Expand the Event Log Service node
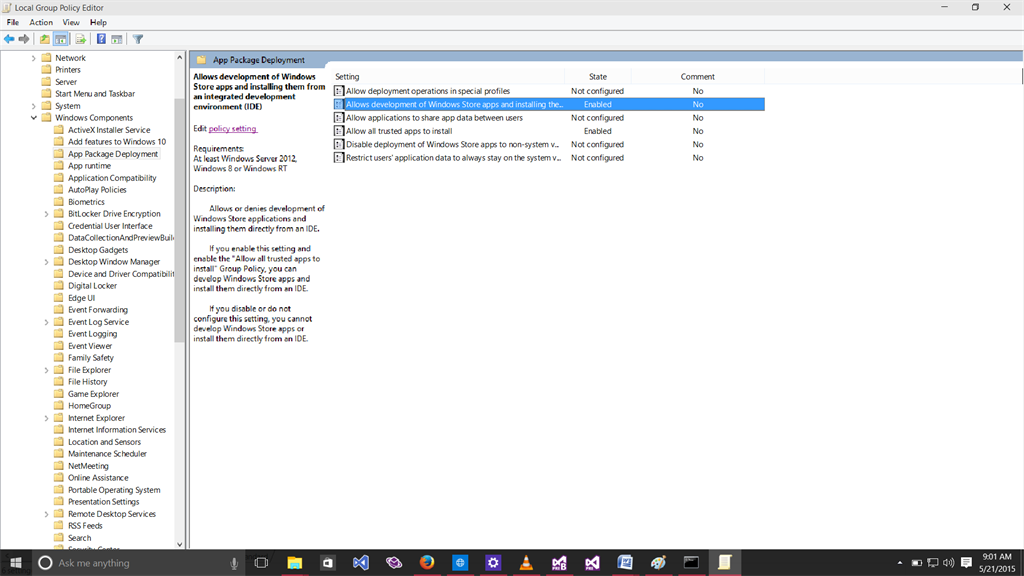The width and height of the screenshot is (1024, 576). coord(46,322)
